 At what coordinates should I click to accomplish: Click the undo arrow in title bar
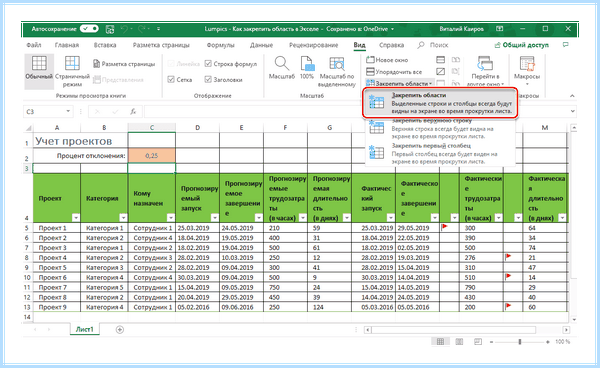124,29
